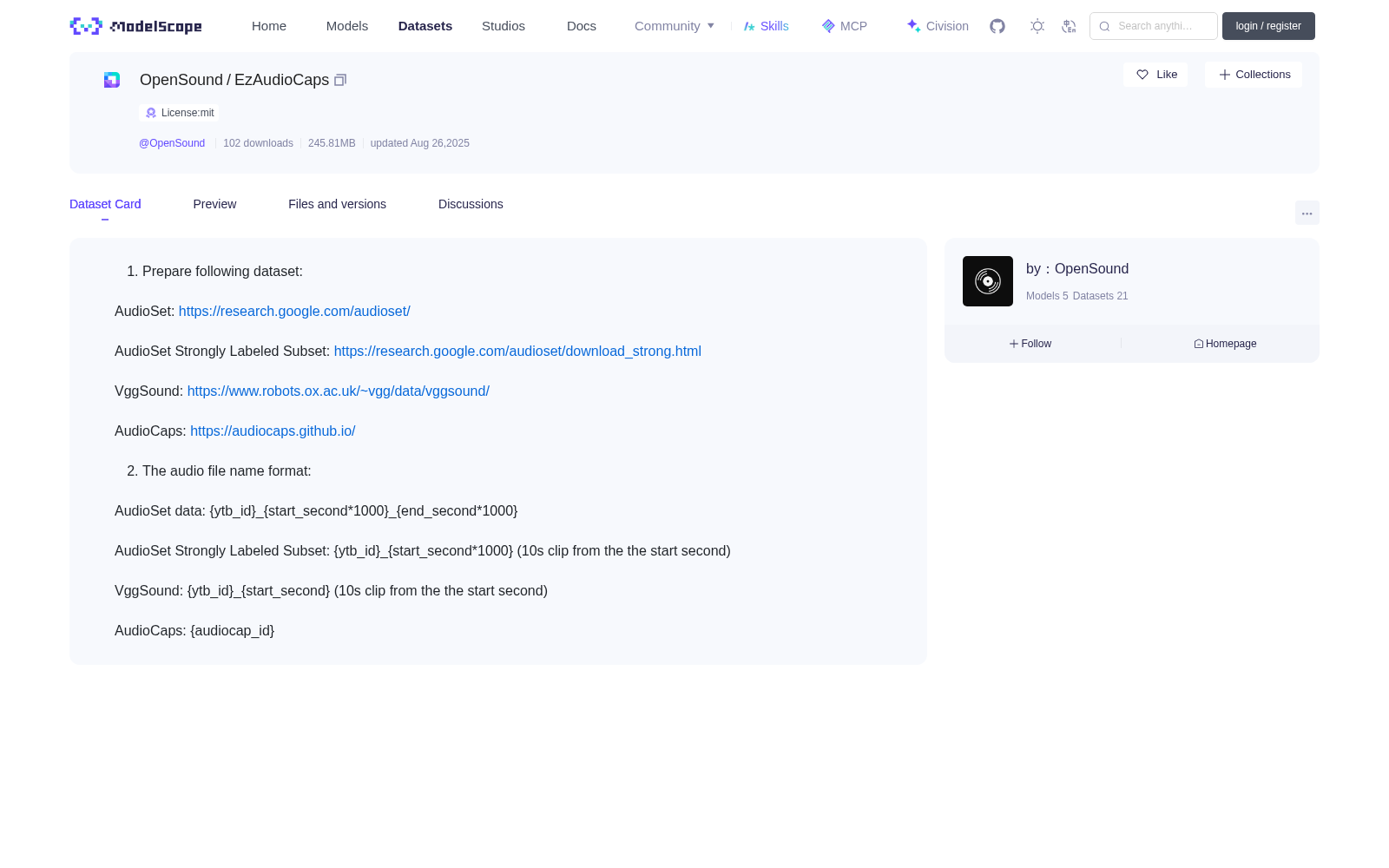
Task: Open the ModelScope logo home link
Action: [x=136, y=26]
